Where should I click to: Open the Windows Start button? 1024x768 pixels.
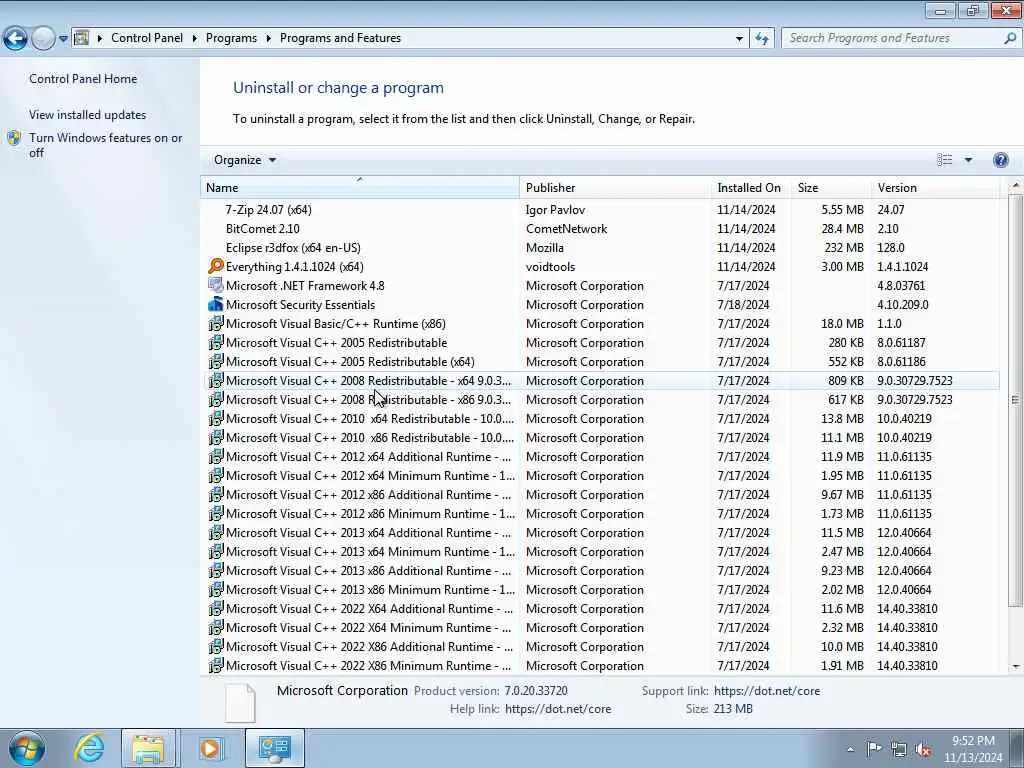(x=27, y=748)
